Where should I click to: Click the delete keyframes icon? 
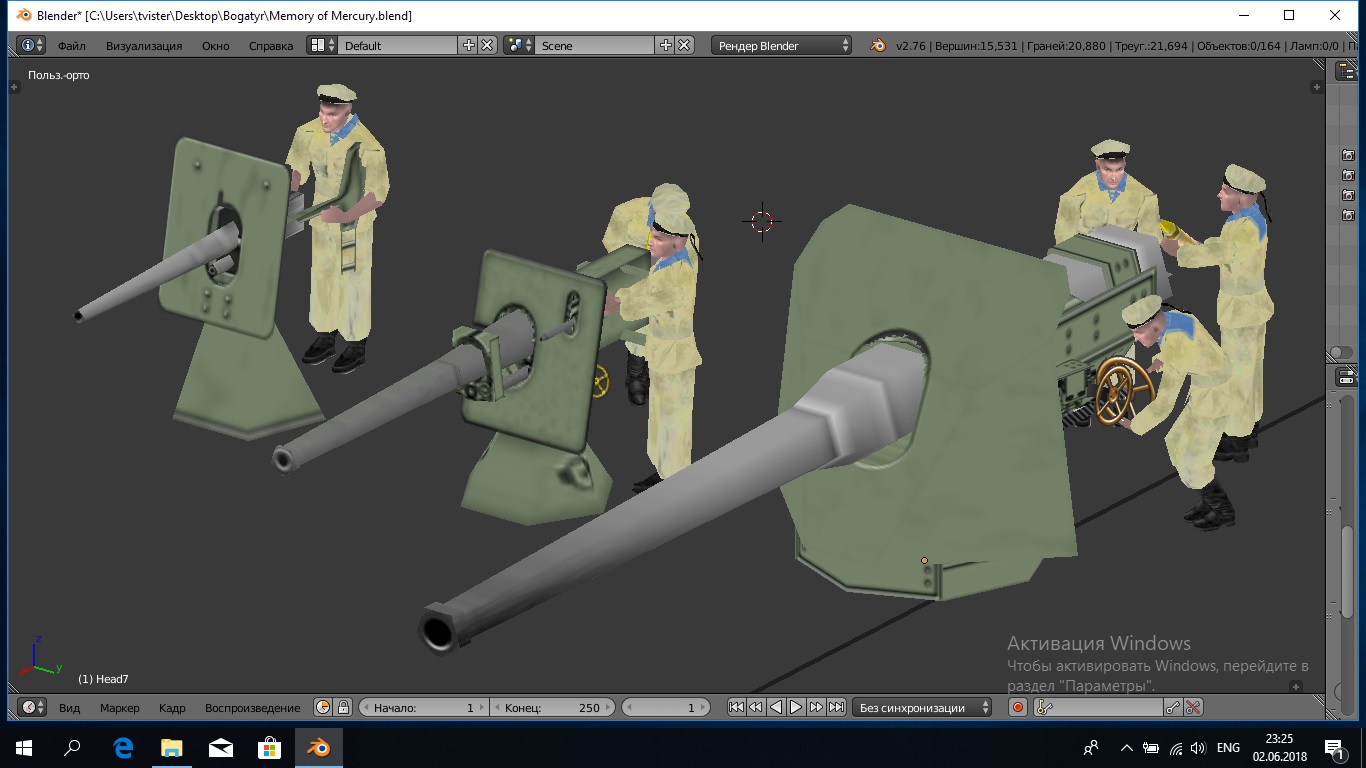(x=1193, y=707)
